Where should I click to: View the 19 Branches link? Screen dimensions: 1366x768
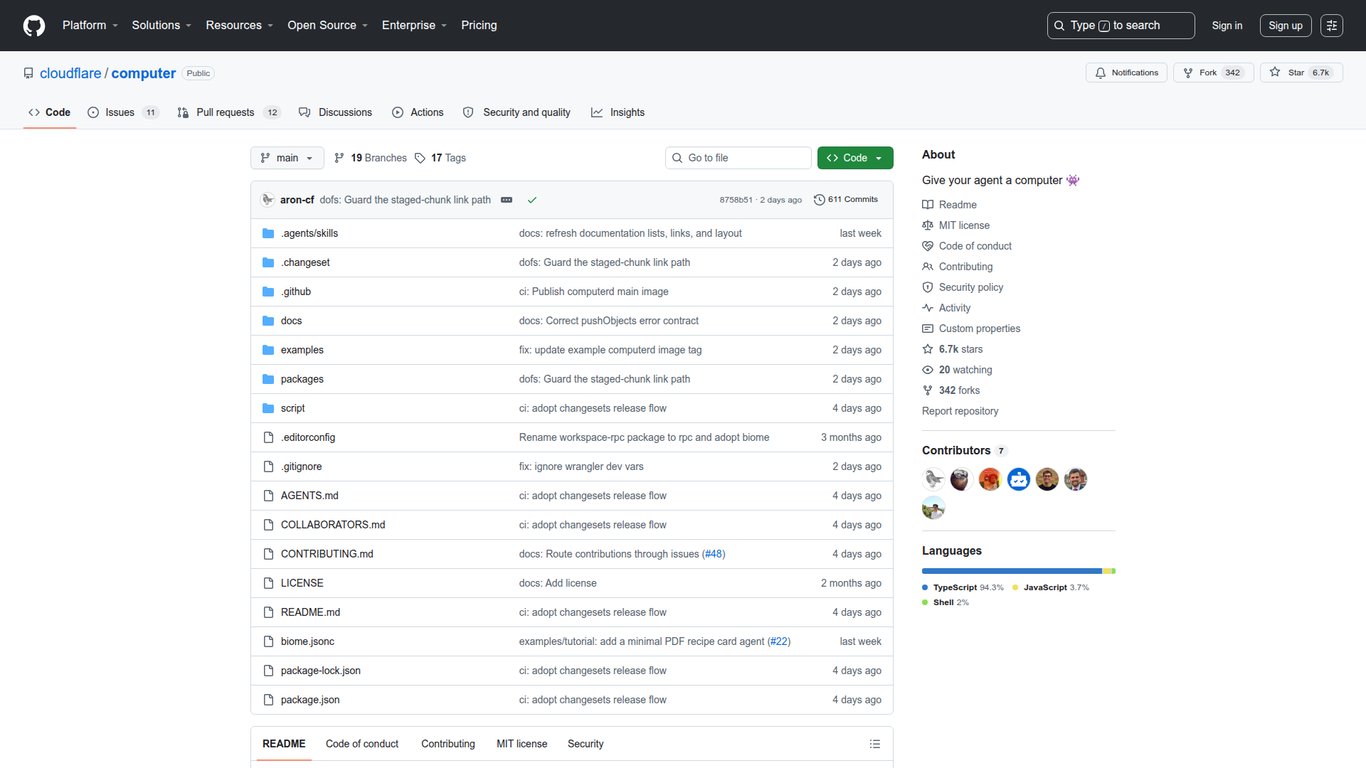point(370,158)
